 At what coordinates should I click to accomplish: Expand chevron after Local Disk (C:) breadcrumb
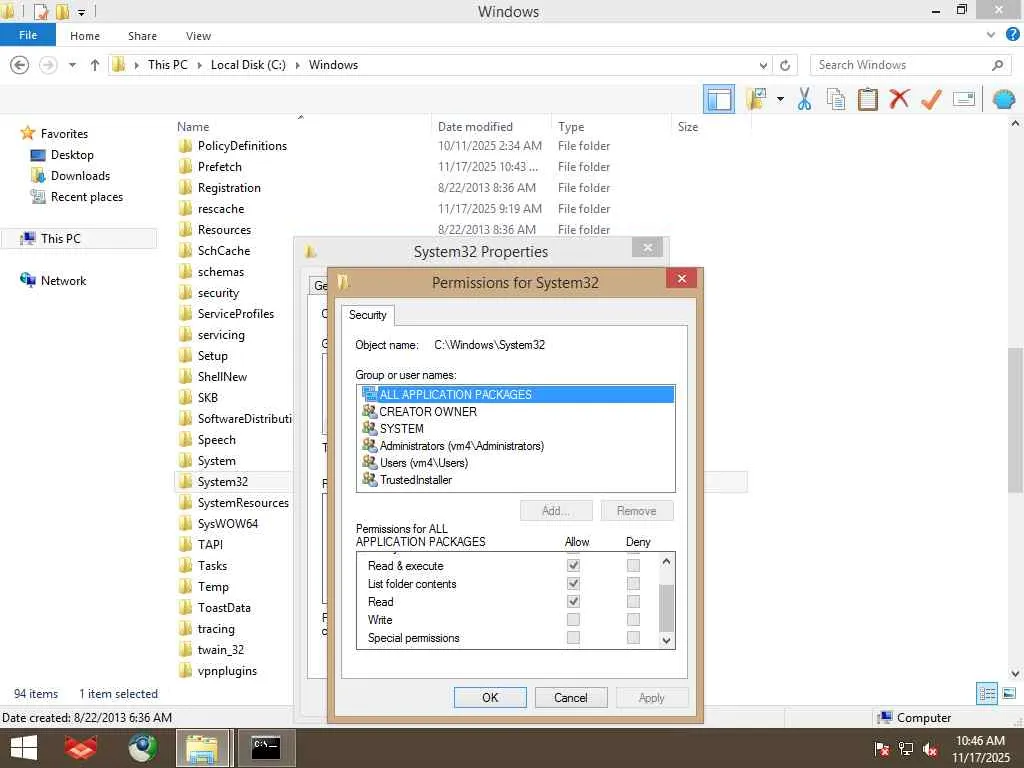(x=297, y=65)
